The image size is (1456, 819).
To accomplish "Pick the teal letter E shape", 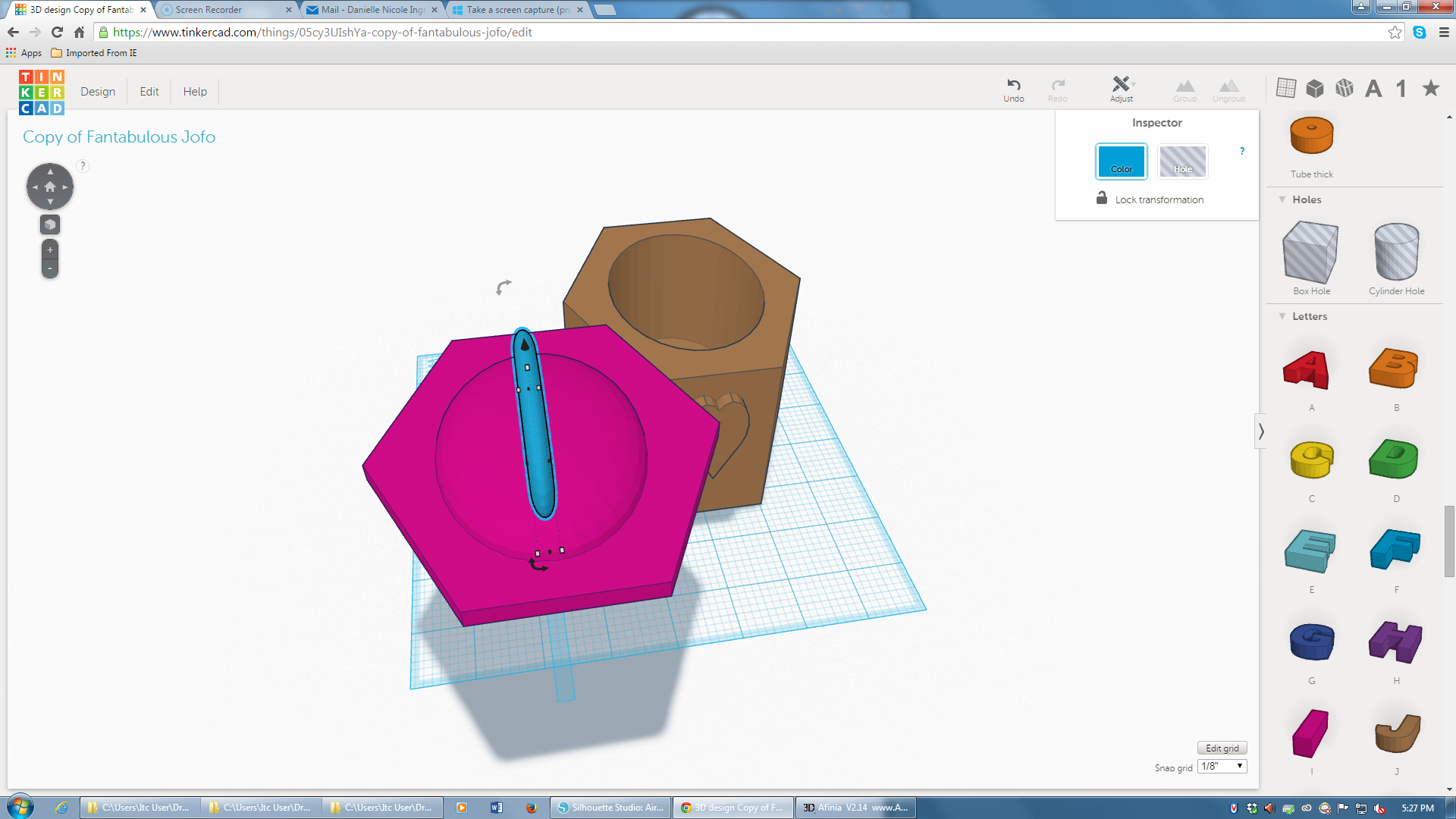I will coord(1310,551).
